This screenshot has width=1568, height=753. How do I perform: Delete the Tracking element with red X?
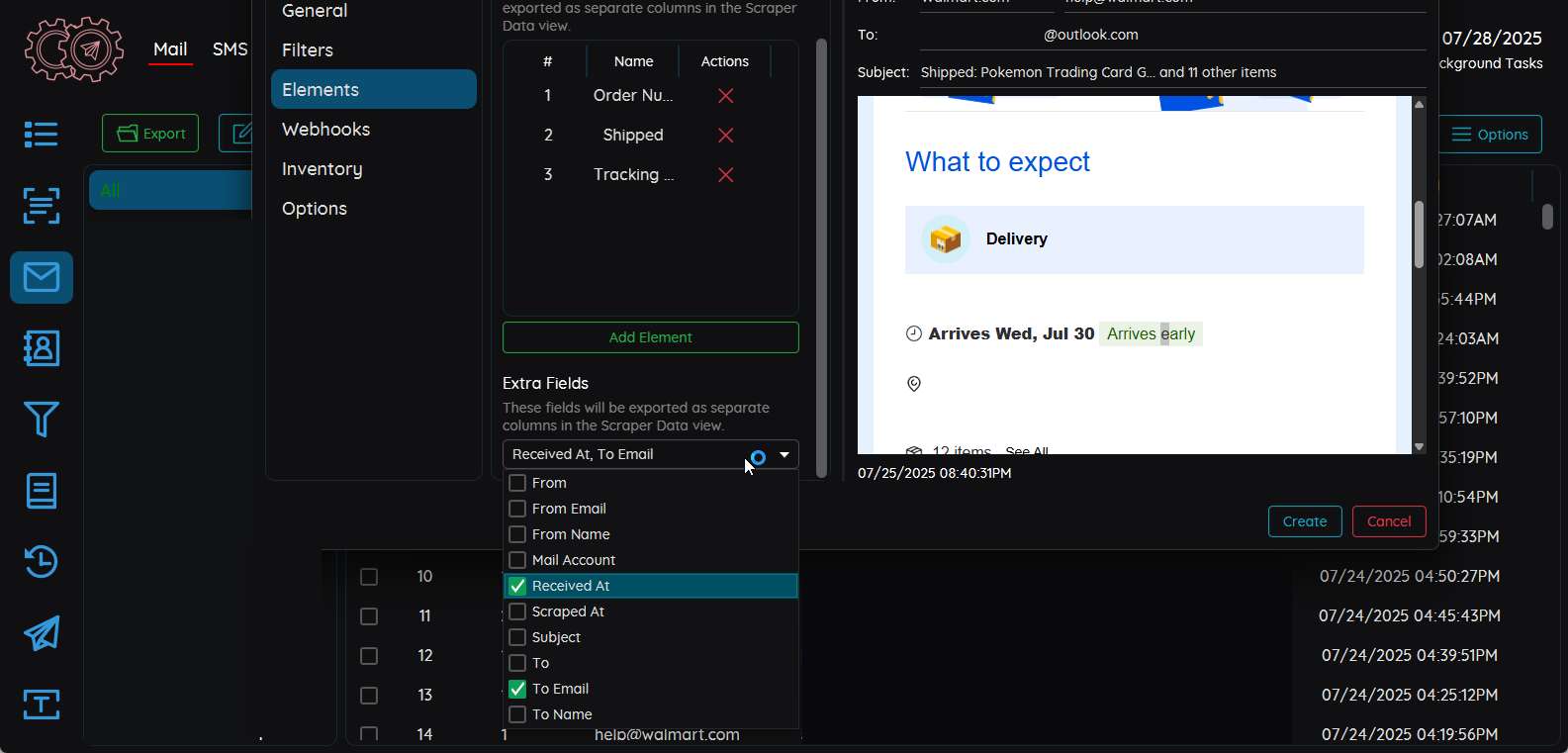pos(725,175)
